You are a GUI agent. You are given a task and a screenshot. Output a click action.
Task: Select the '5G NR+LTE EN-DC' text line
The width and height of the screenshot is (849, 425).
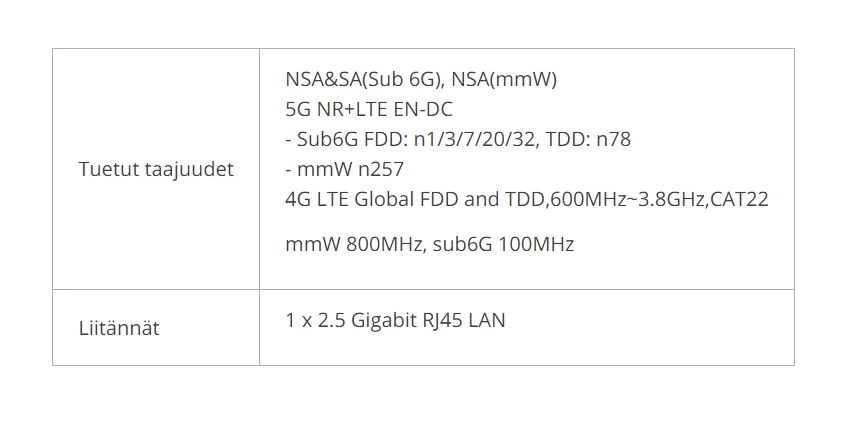pos(369,109)
